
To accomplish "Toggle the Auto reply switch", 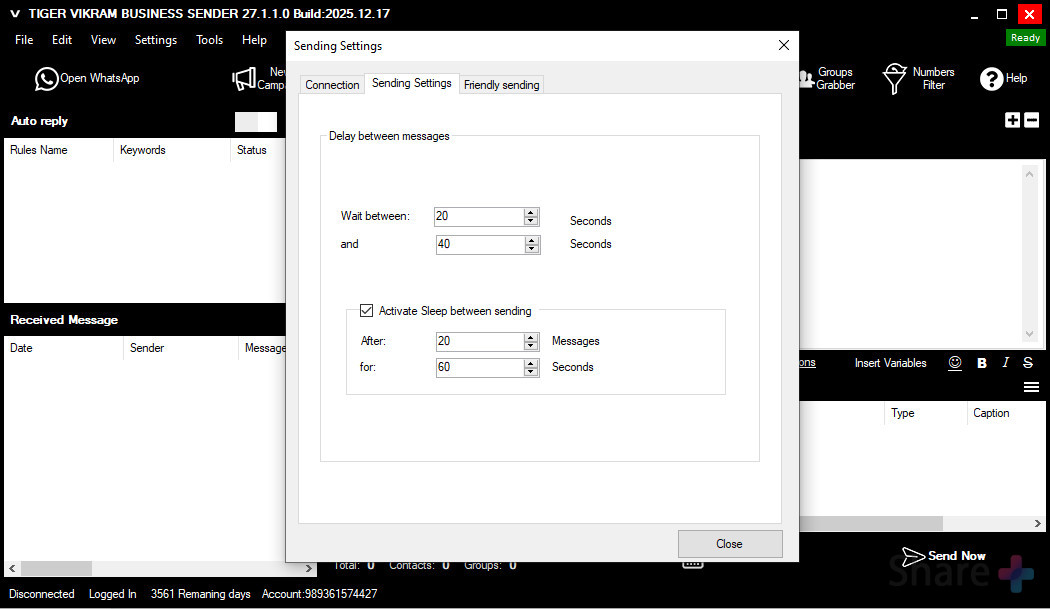I will (256, 121).
